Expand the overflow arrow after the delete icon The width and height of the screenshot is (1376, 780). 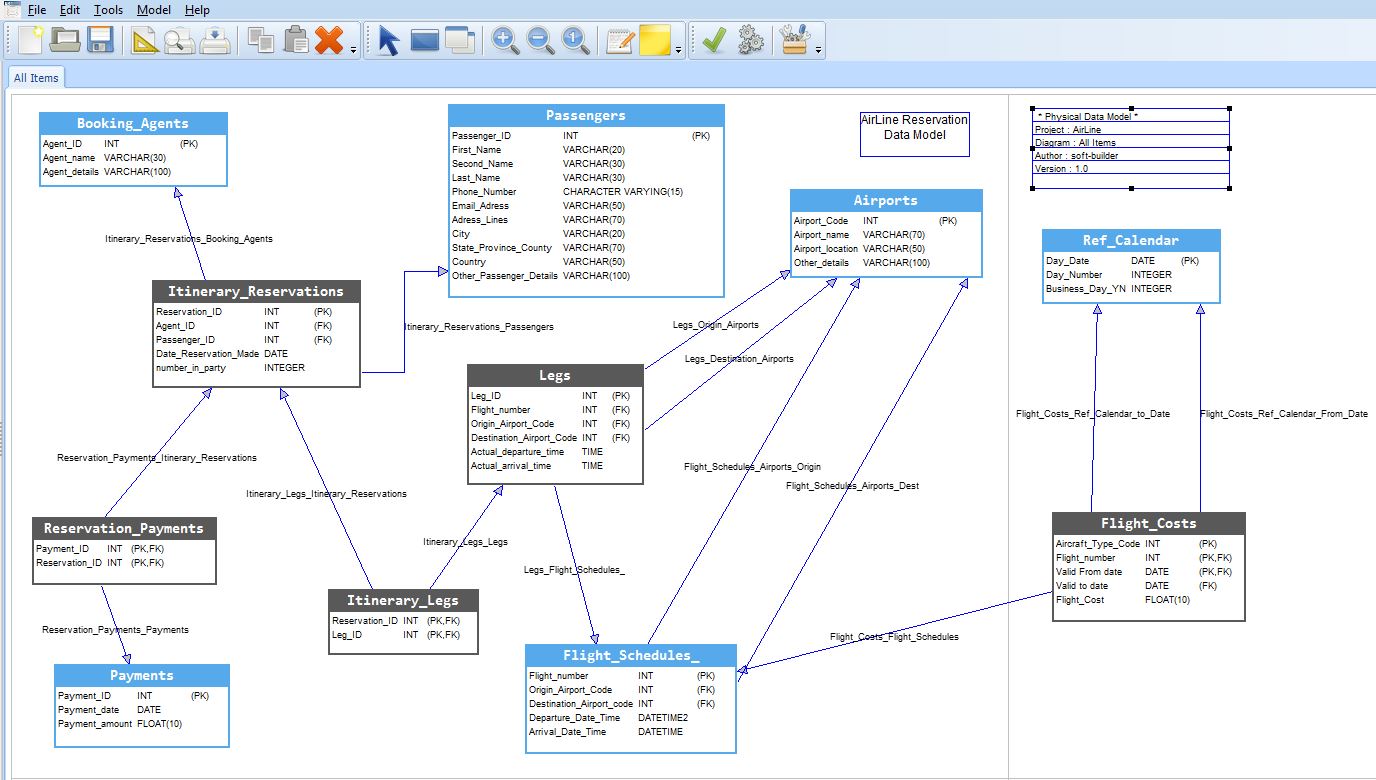tap(354, 50)
